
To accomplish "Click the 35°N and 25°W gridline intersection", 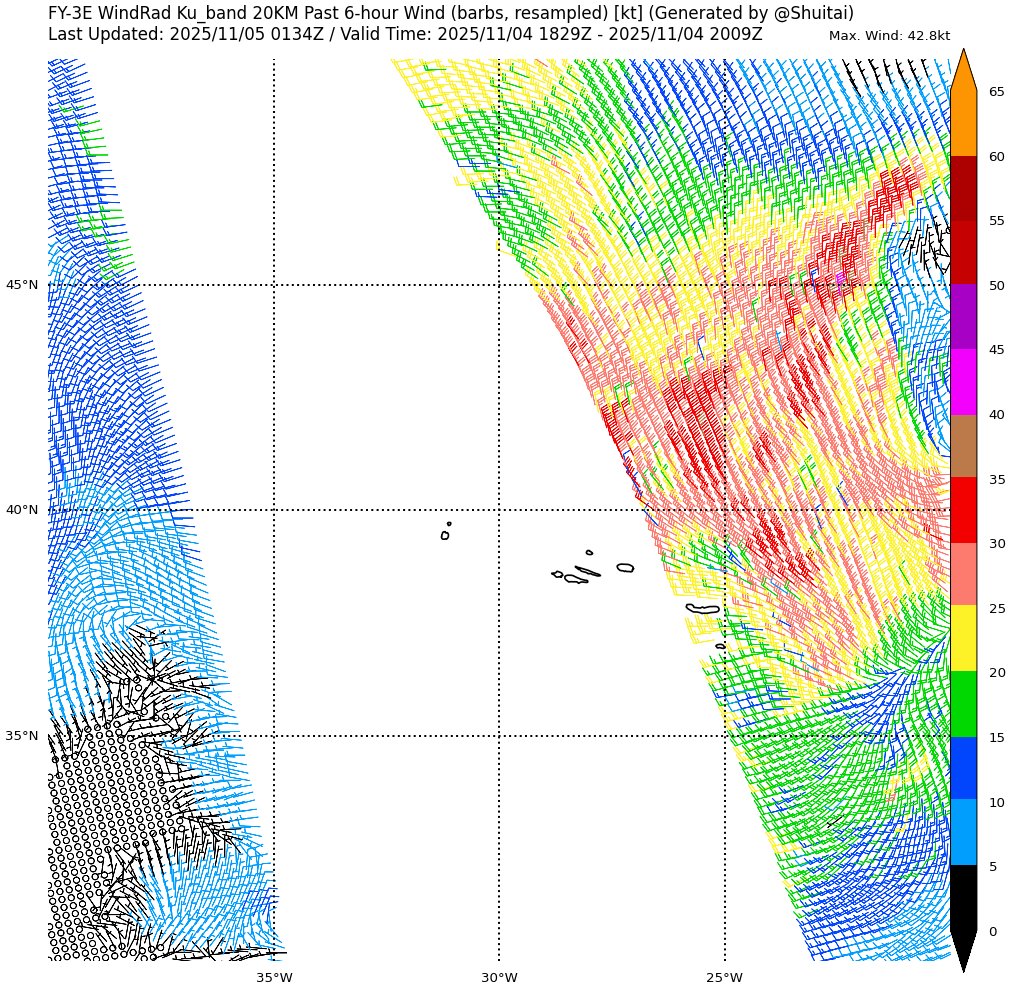I will tap(725, 736).
